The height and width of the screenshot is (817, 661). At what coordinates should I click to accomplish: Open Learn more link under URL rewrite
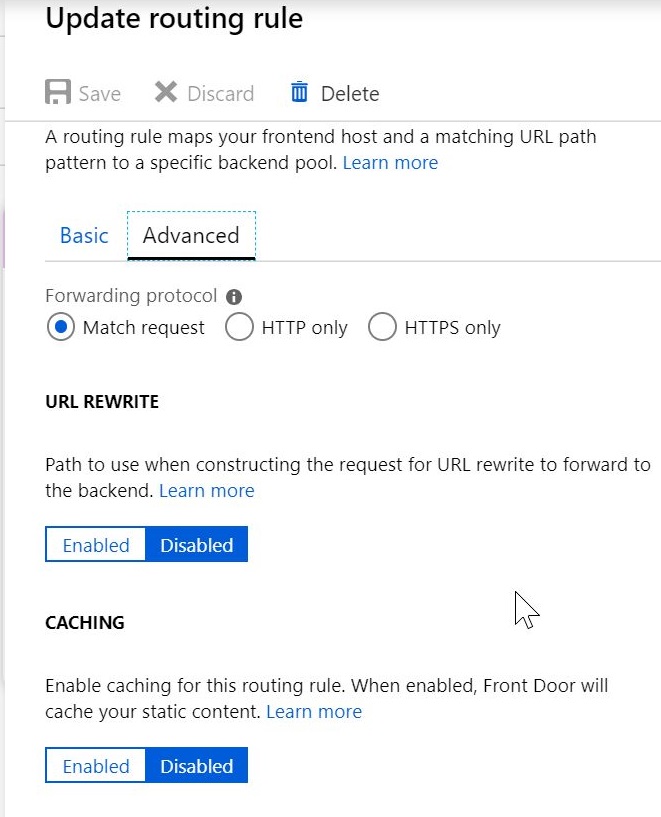[207, 490]
